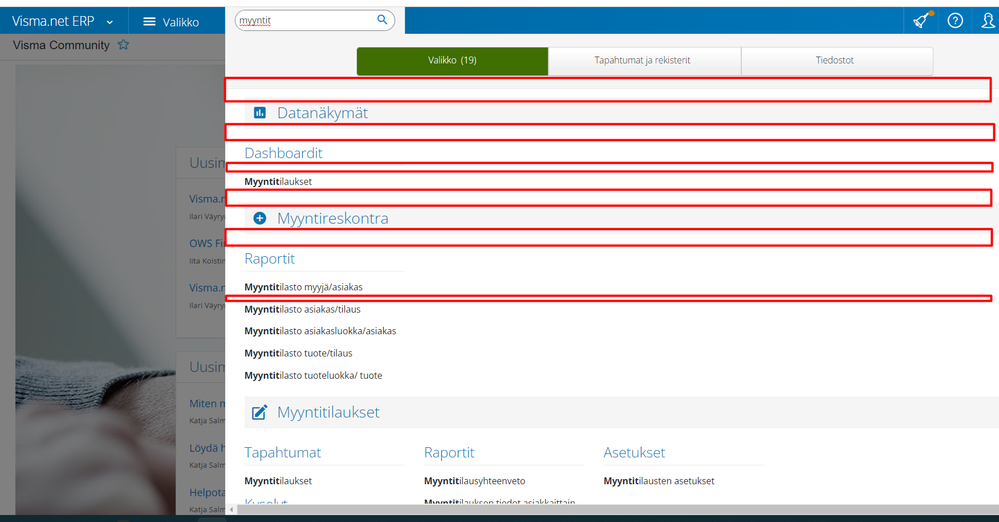The height and width of the screenshot is (522, 999).
Task: Open Myyntitilasto tuote/tilaus report
Action: point(298,354)
